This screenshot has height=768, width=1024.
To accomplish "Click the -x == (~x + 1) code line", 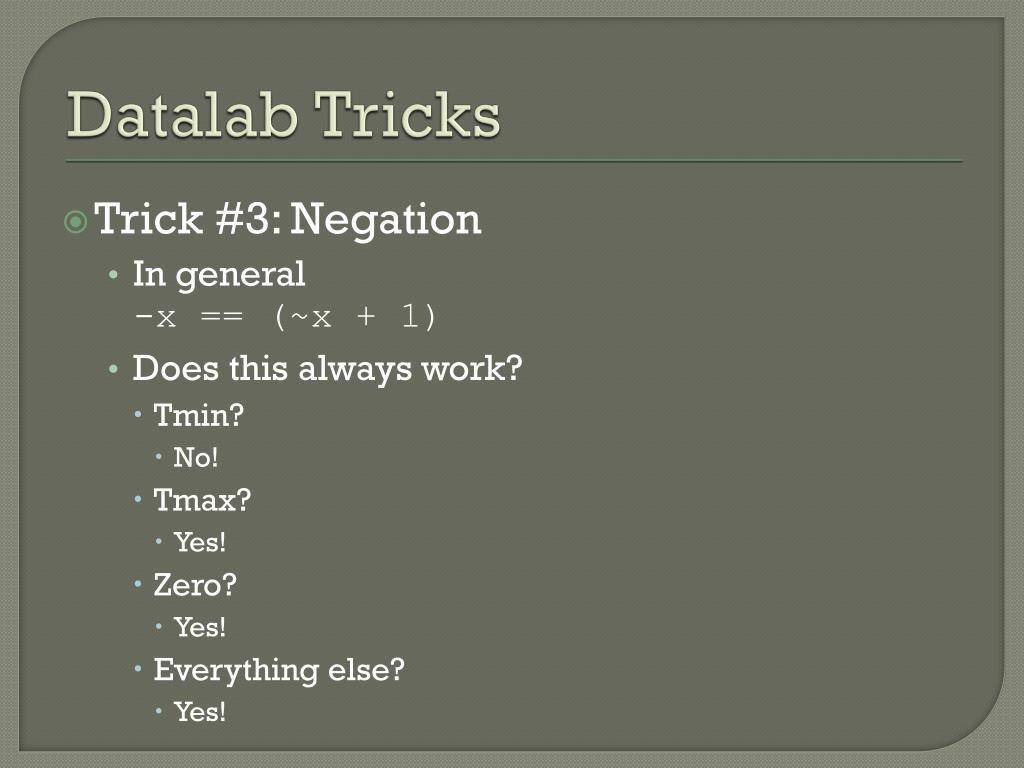I will [x=285, y=317].
